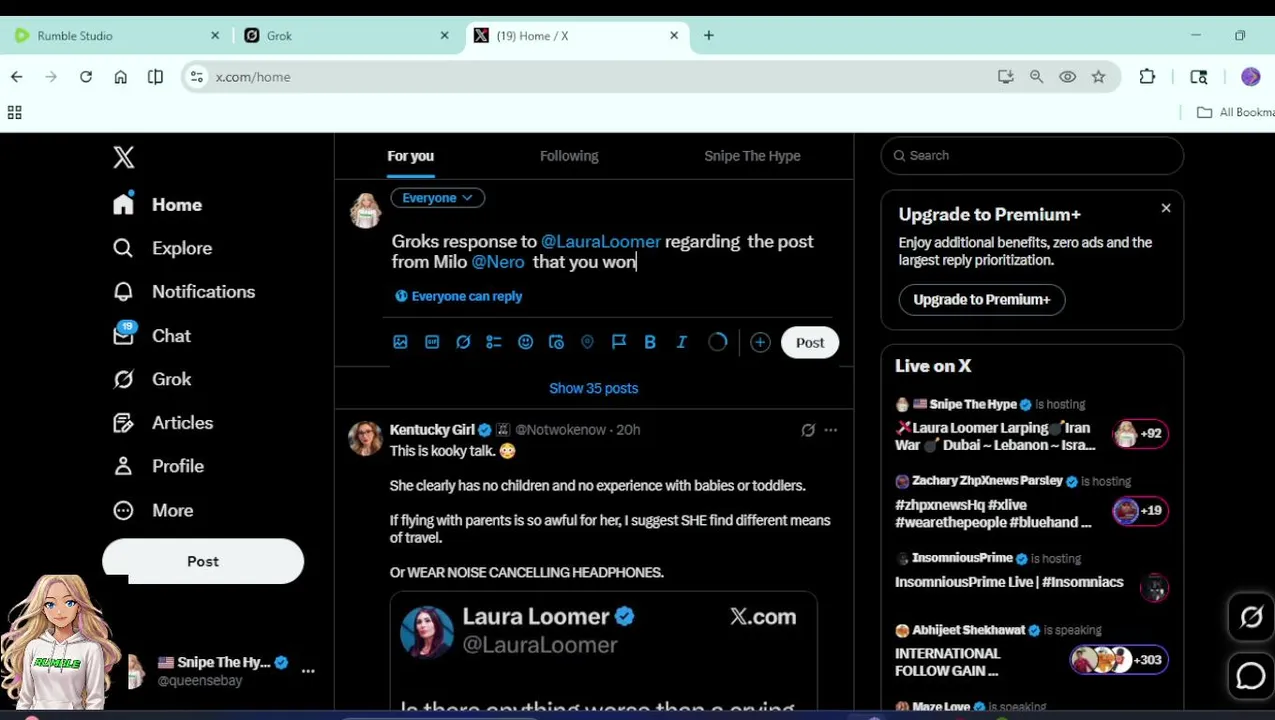This screenshot has width=1275, height=720.
Task: Add another post to the thread
Action: tap(760, 343)
